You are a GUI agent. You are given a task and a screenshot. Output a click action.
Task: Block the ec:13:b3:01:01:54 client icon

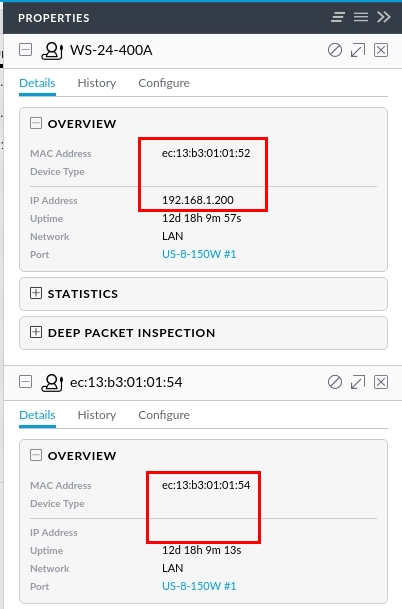pyautogui.click(x=335, y=382)
